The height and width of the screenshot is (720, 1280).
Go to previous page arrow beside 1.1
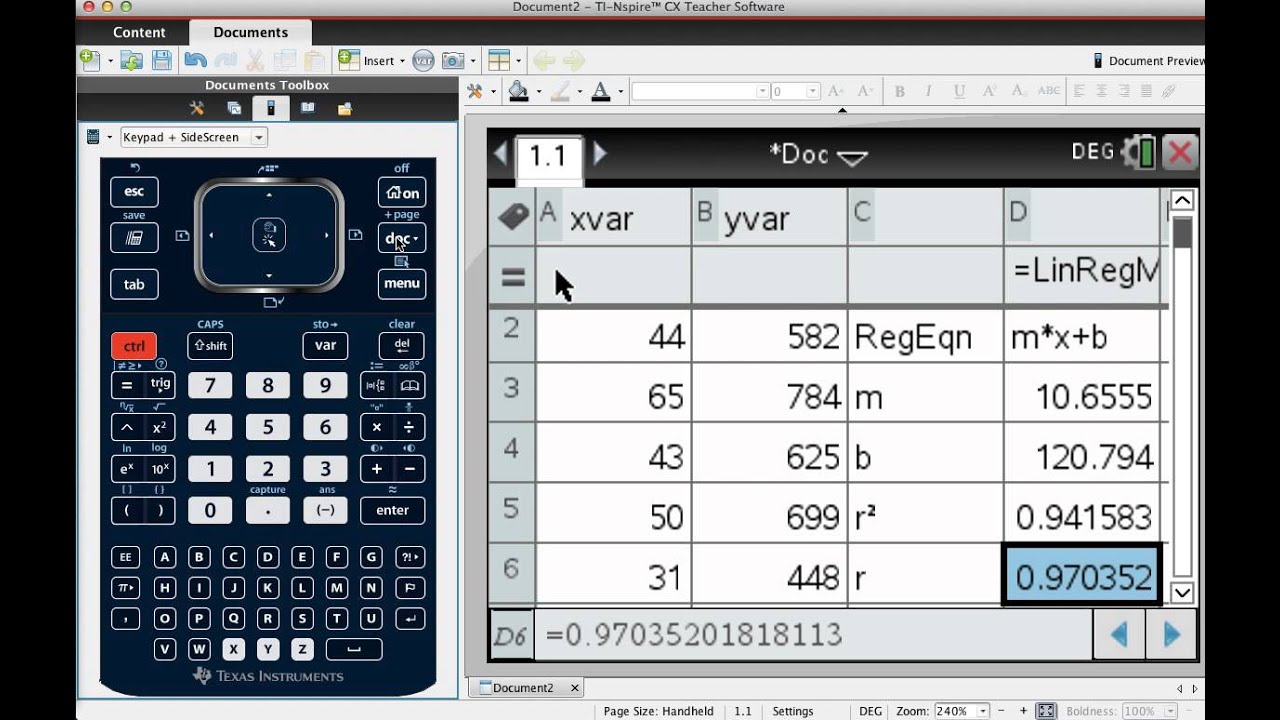pos(500,154)
